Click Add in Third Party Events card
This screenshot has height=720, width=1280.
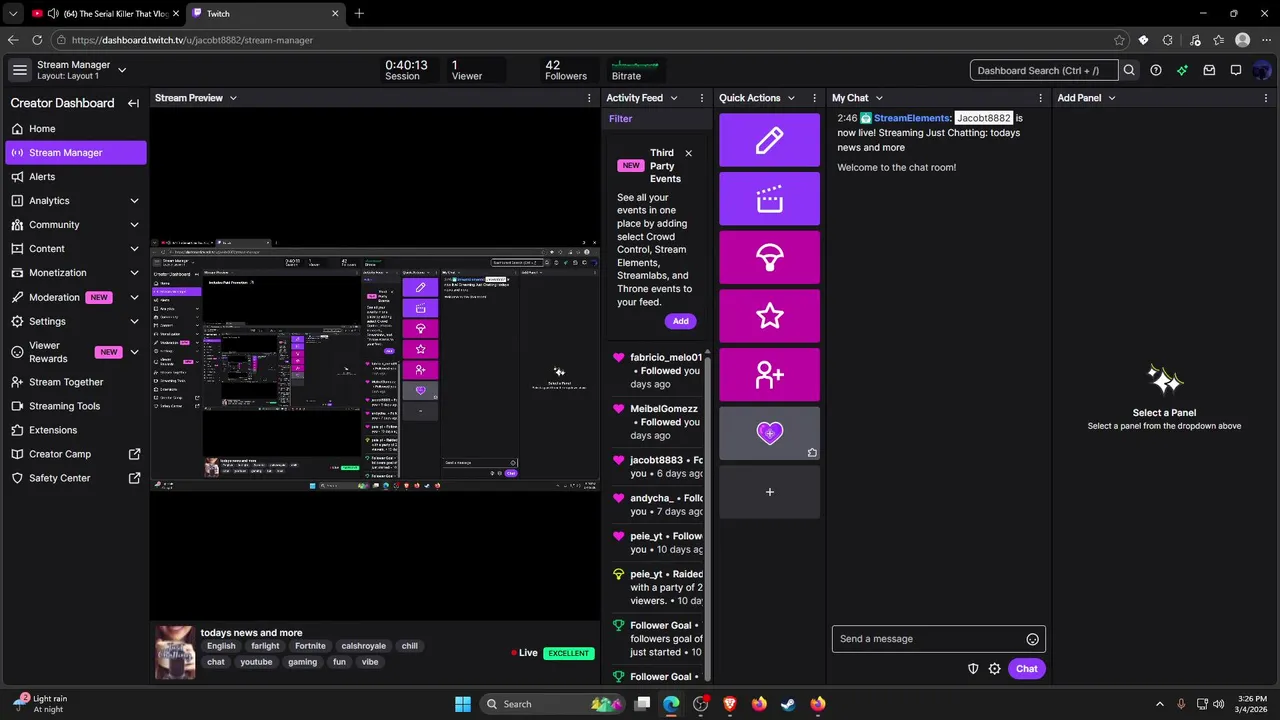click(680, 321)
